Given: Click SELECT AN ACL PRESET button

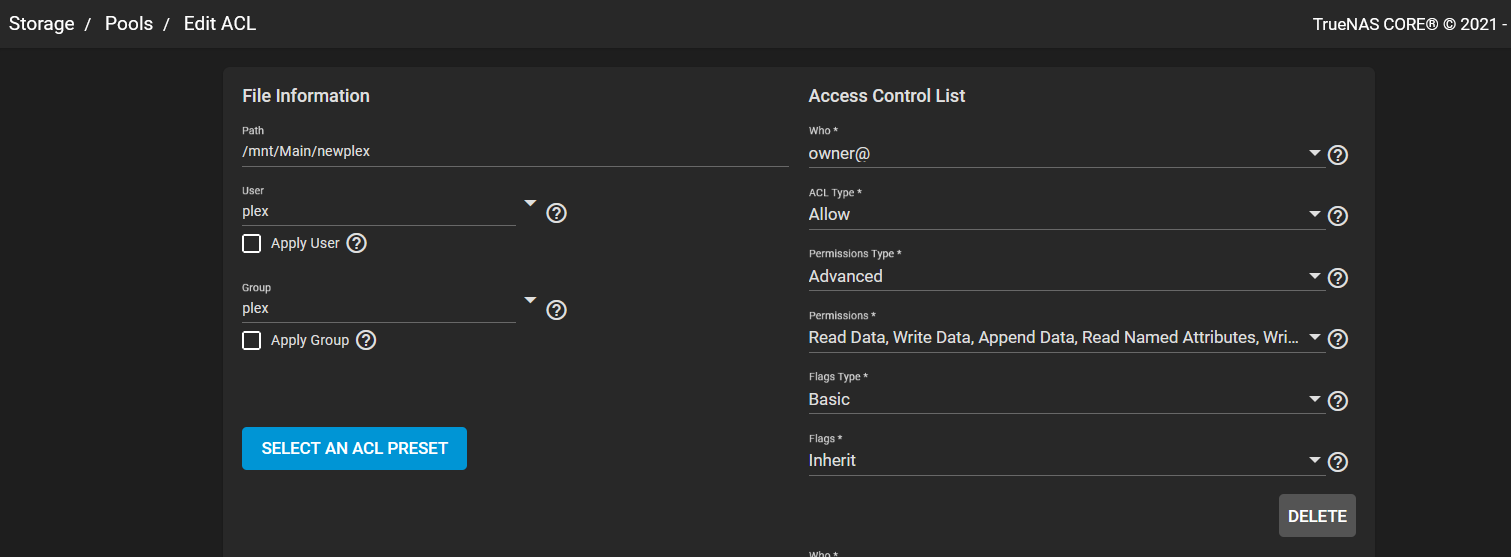Looking at the screenshot, I should click(x=354, y=448).
